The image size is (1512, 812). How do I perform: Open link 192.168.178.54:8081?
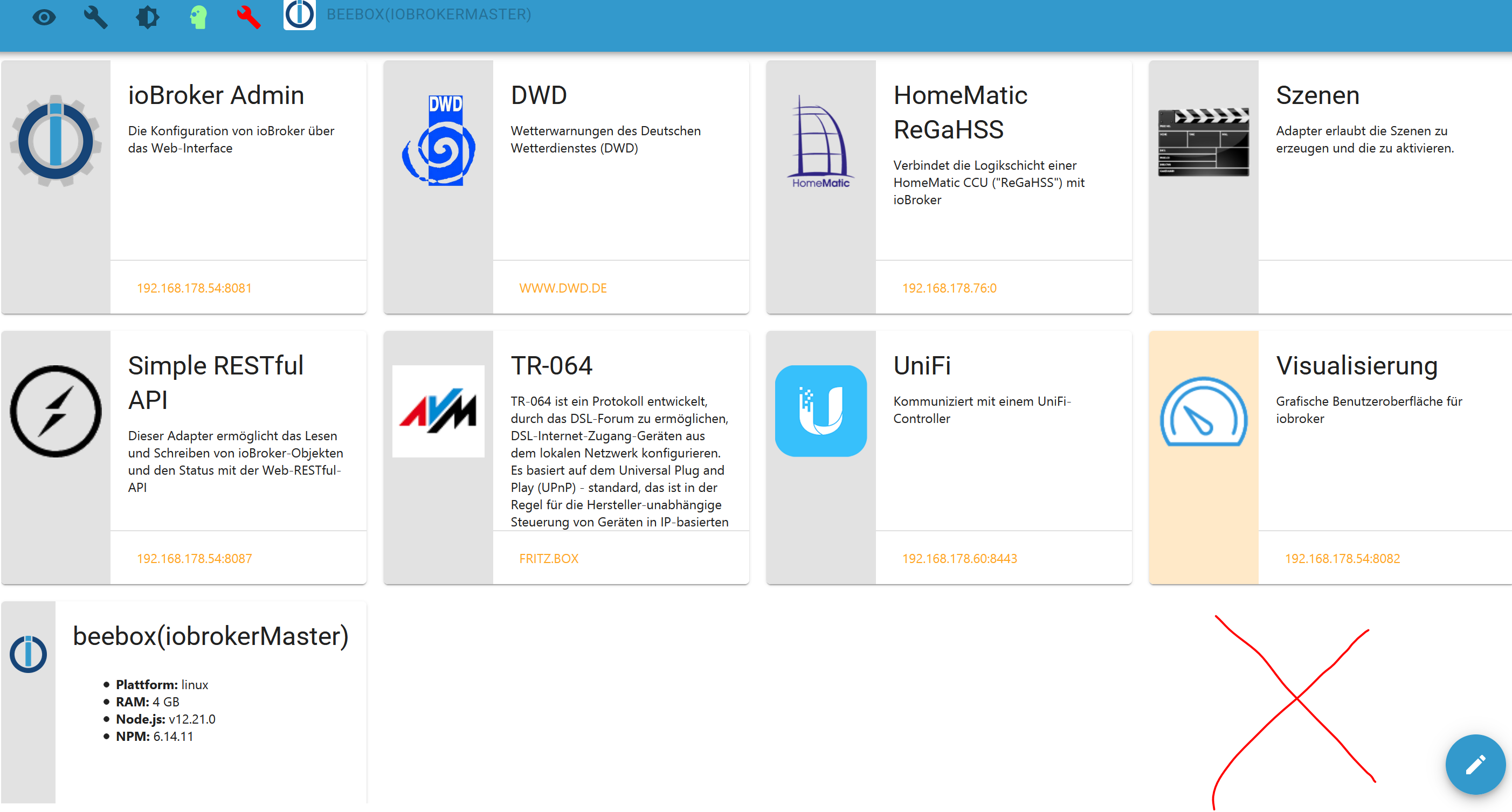tap(194, 288)
